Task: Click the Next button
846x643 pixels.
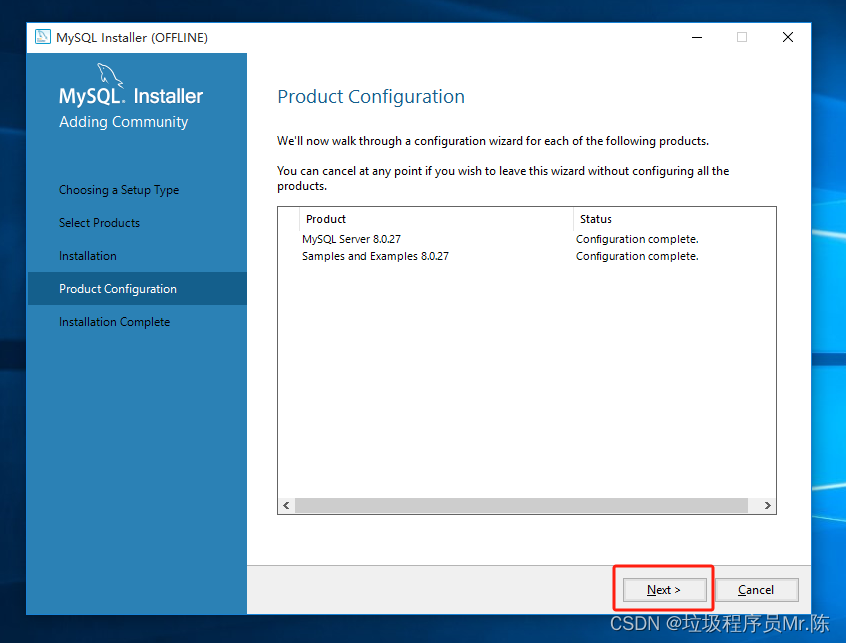Action: tap(665, 590)
